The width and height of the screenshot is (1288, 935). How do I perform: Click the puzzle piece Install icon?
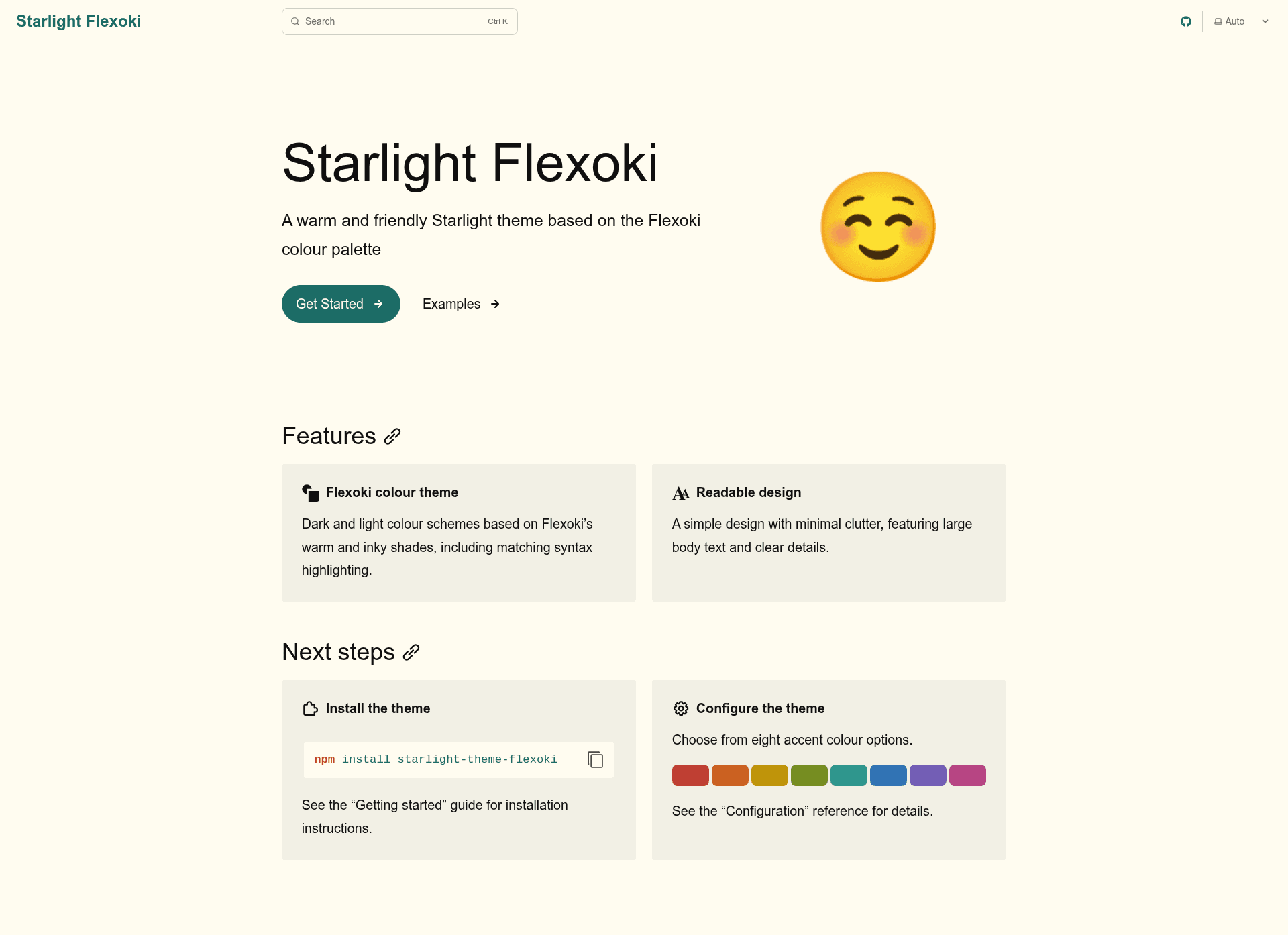[310, 708]
